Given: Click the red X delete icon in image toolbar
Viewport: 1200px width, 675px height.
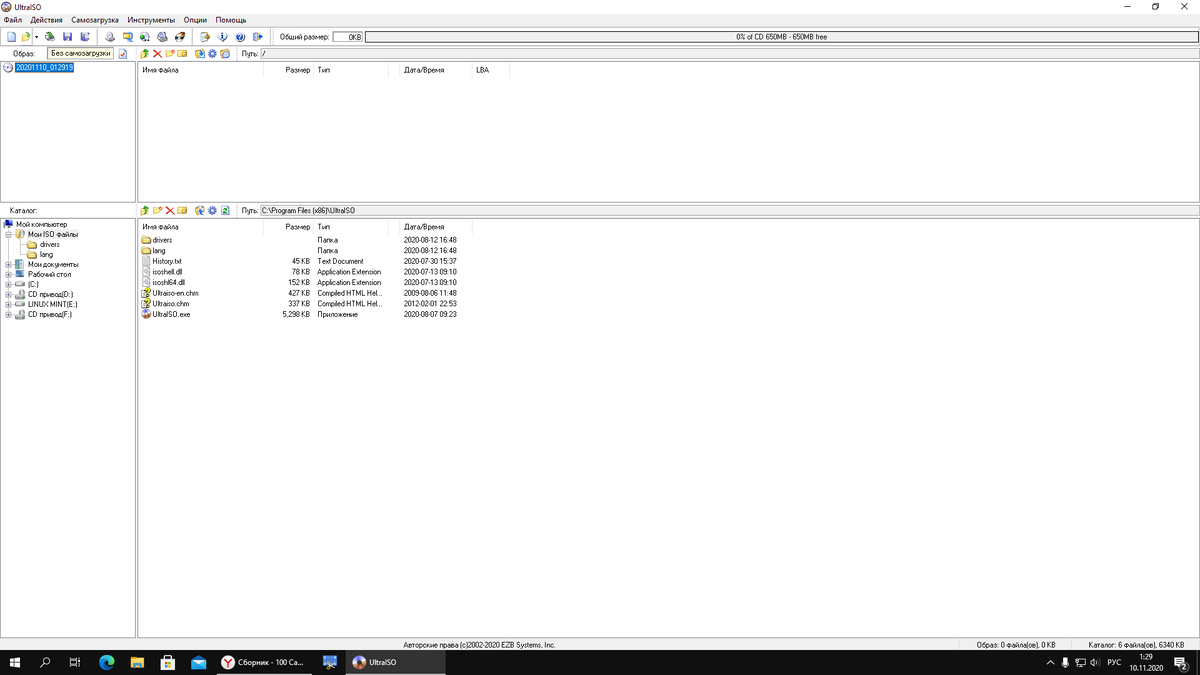Looking at the screenshot, I should [157, 53].
